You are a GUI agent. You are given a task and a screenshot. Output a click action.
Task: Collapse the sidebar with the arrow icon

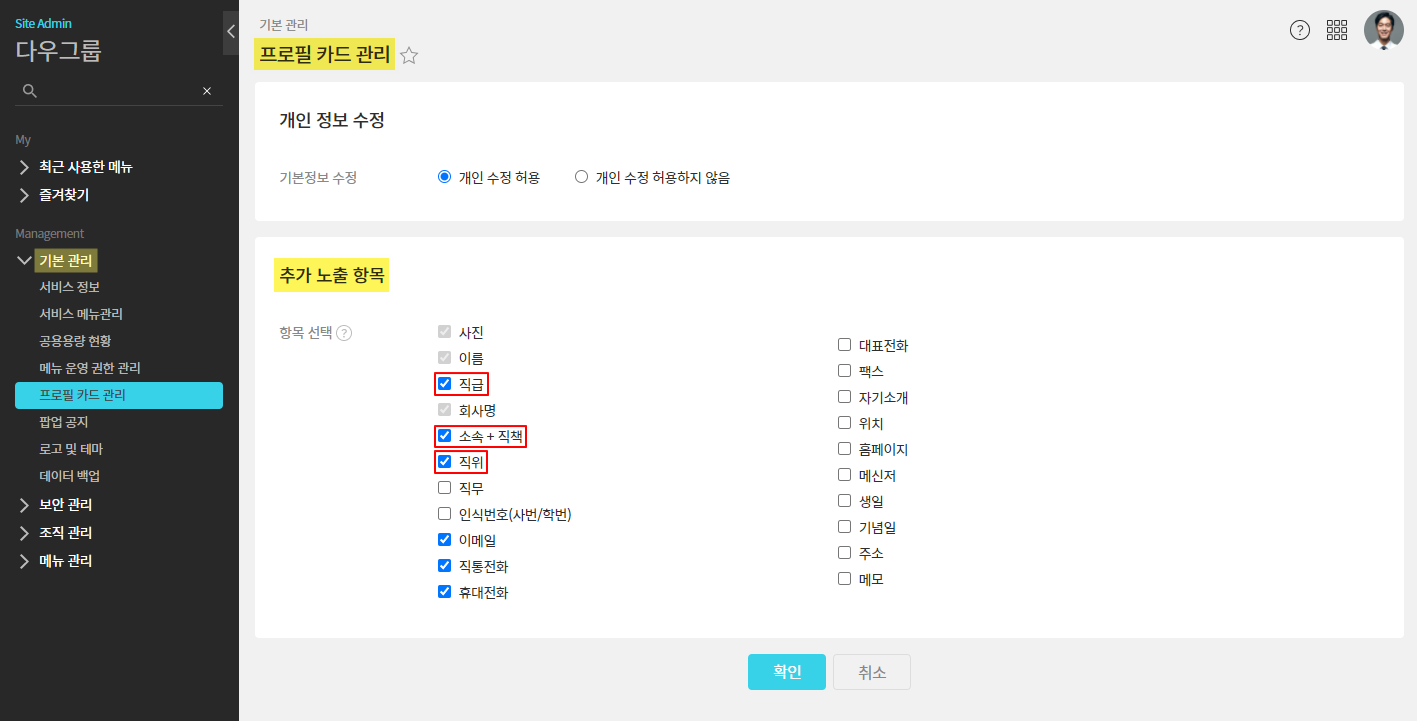pos(231,31)
